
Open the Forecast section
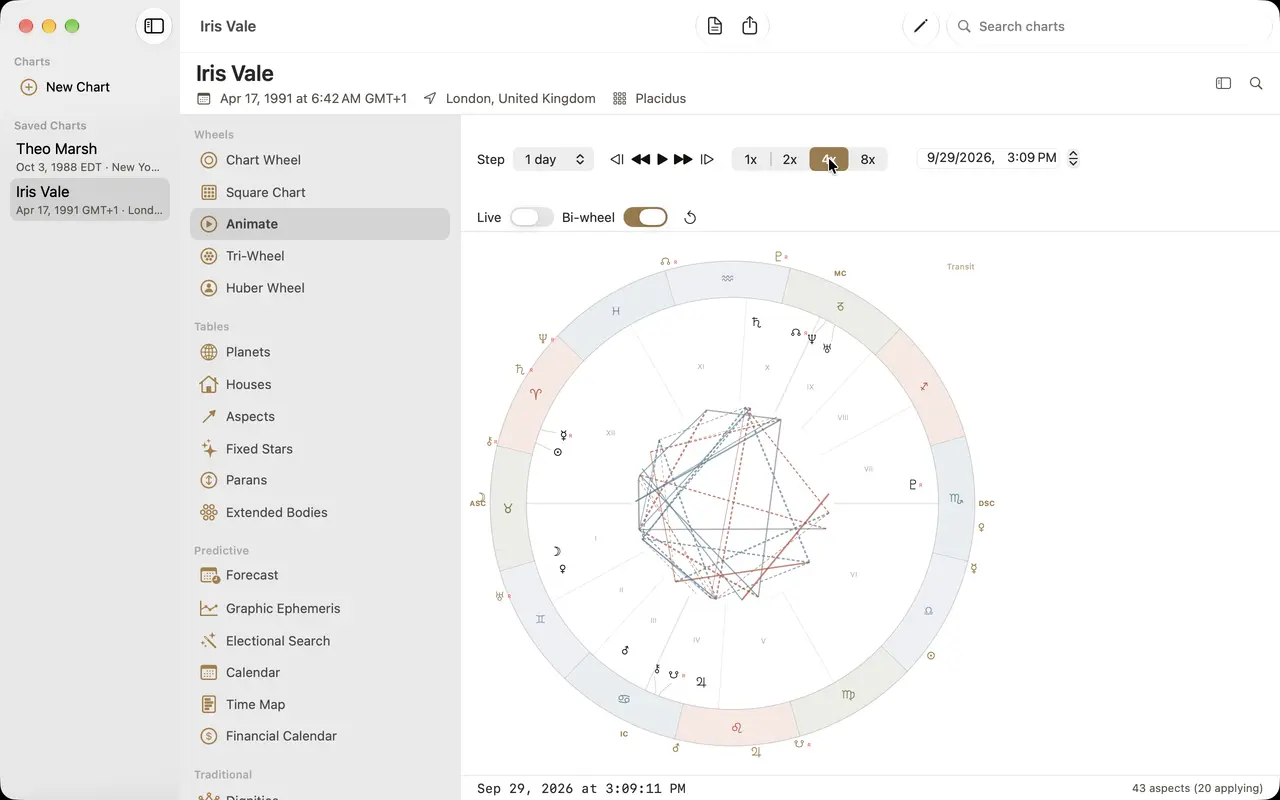[x=320, y=575]
